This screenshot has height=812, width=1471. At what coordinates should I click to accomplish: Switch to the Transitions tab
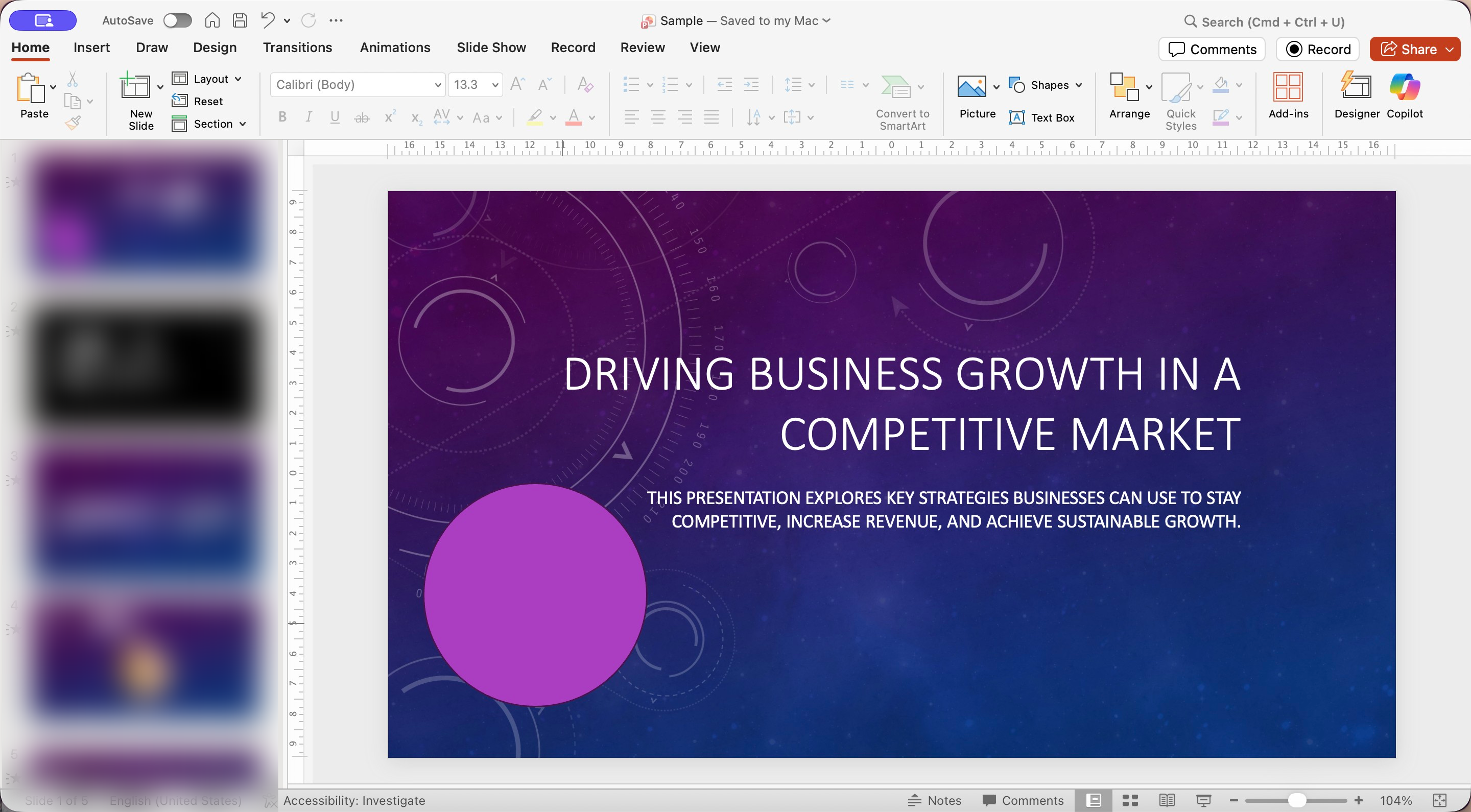297,47
